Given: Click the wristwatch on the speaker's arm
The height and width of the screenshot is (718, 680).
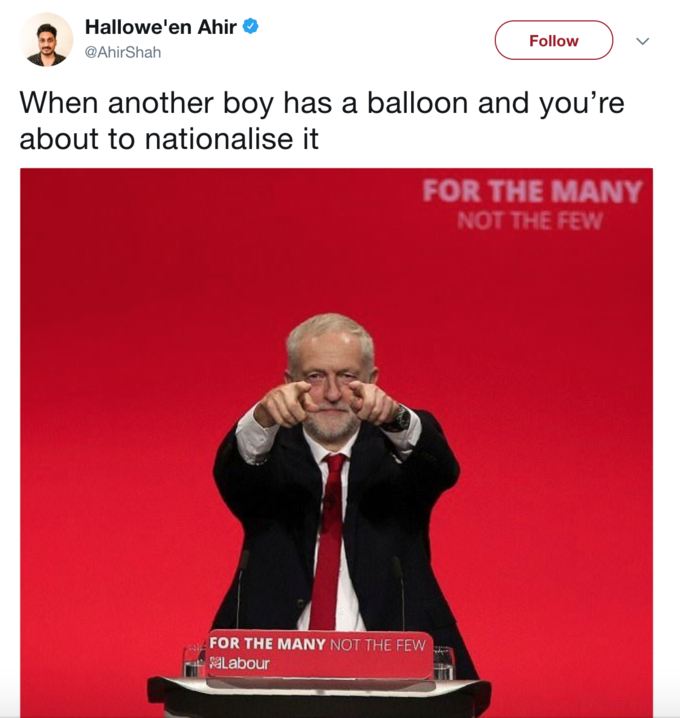Looking at the screenshot, I should pos(400,419).
